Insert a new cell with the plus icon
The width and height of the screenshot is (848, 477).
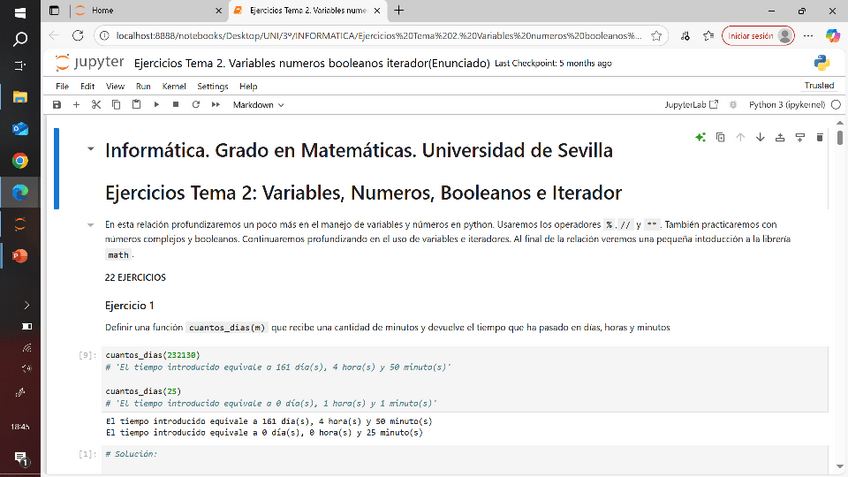click(x=76, y=104)
